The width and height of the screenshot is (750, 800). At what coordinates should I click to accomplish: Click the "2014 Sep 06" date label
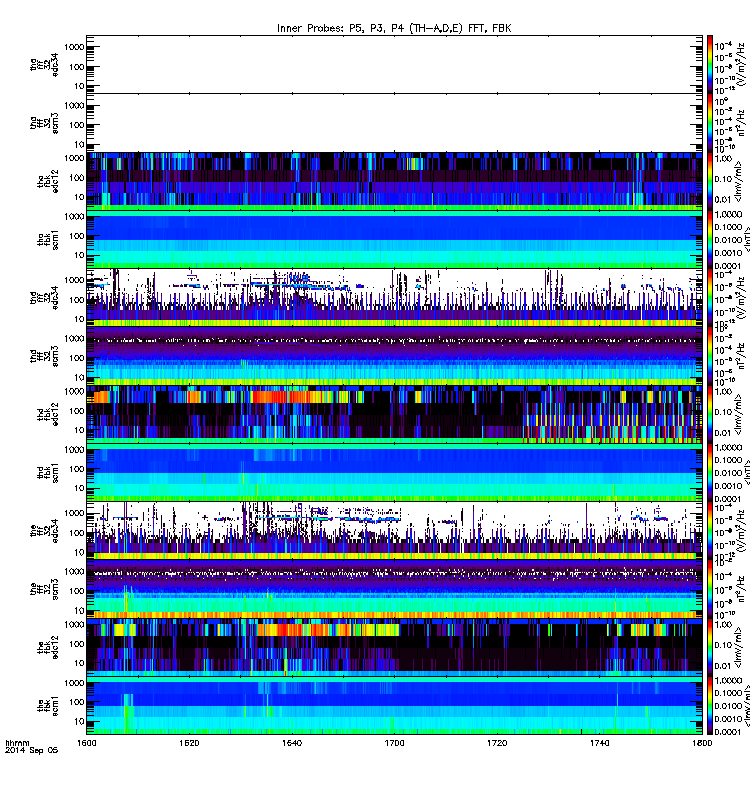[x=32, y=751]
